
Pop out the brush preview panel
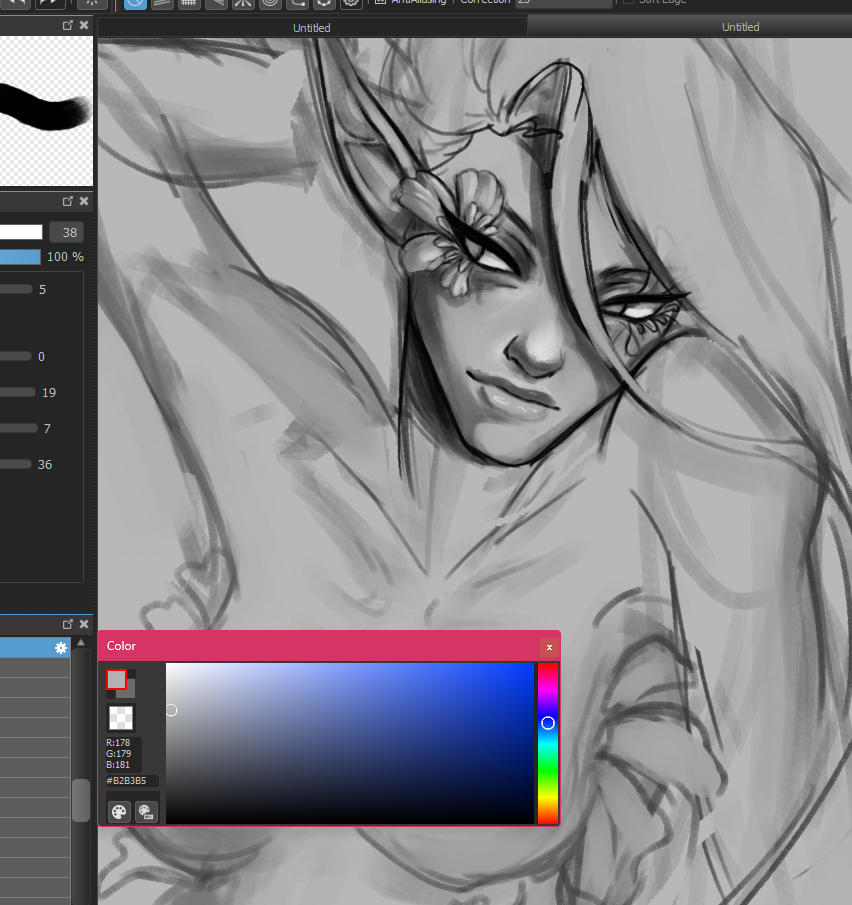[68, 25]
